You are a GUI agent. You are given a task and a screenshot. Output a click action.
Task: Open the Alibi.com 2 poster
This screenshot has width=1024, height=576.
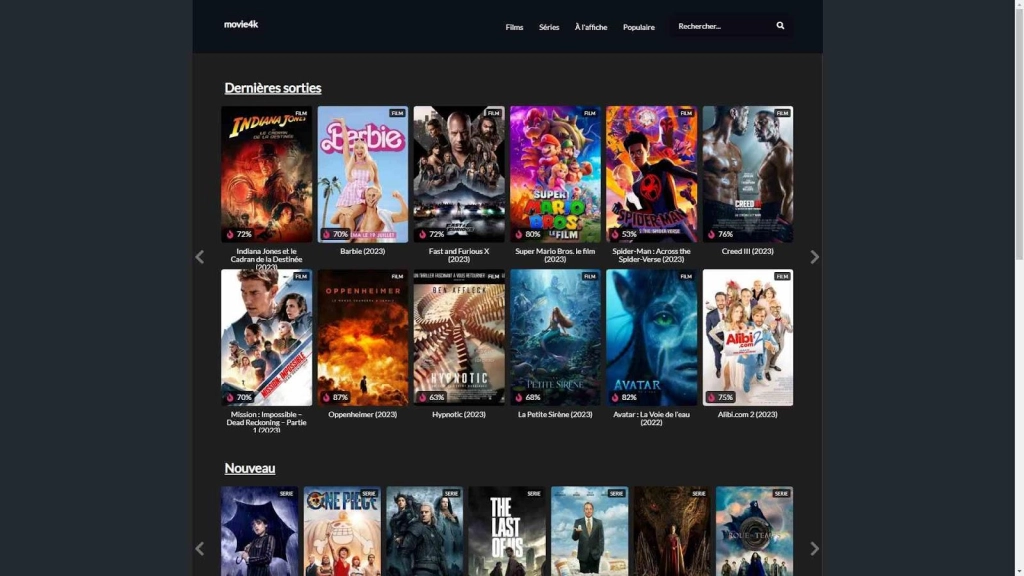pos(748,338)
